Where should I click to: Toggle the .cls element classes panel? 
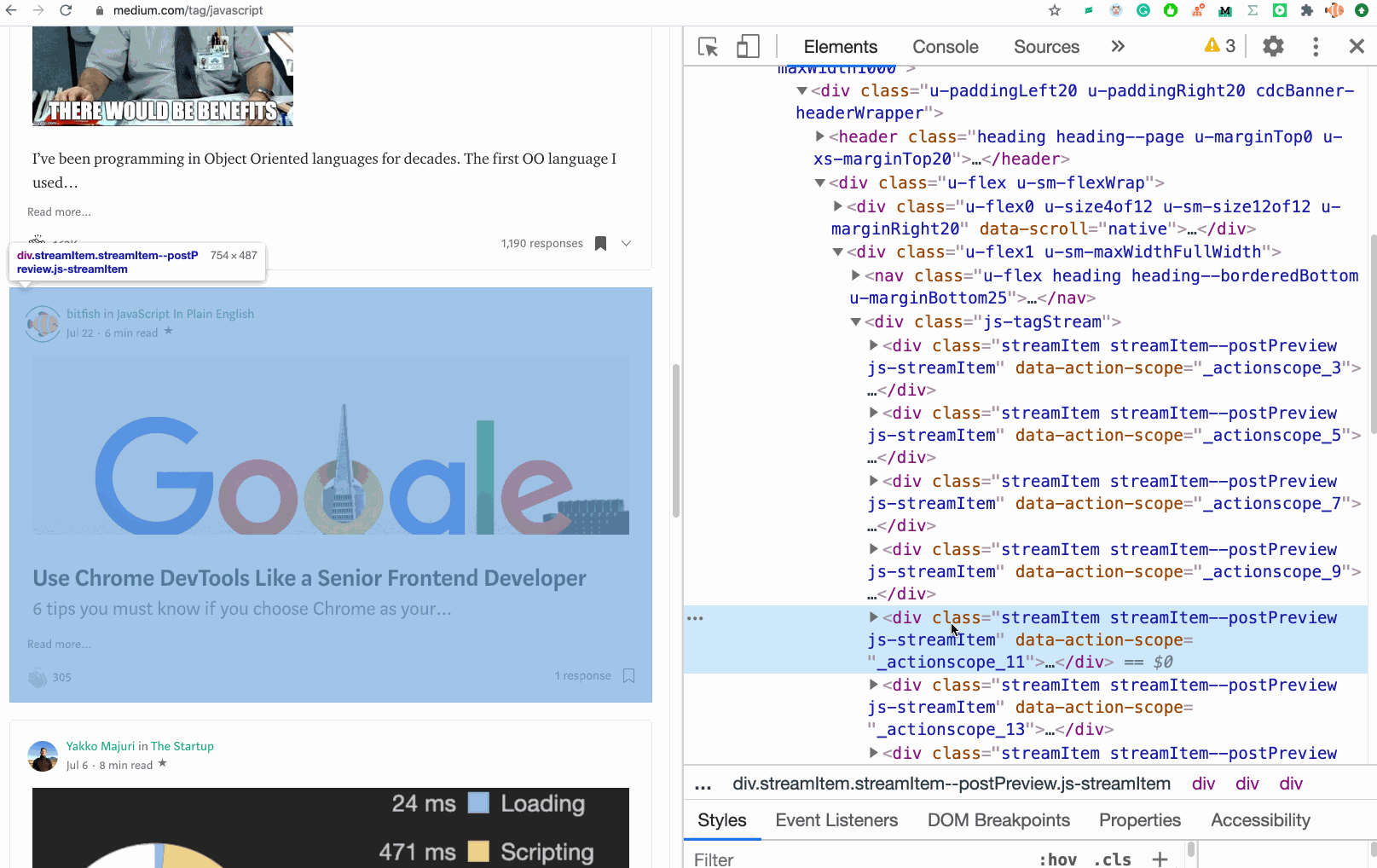(x=1113, y=859)
